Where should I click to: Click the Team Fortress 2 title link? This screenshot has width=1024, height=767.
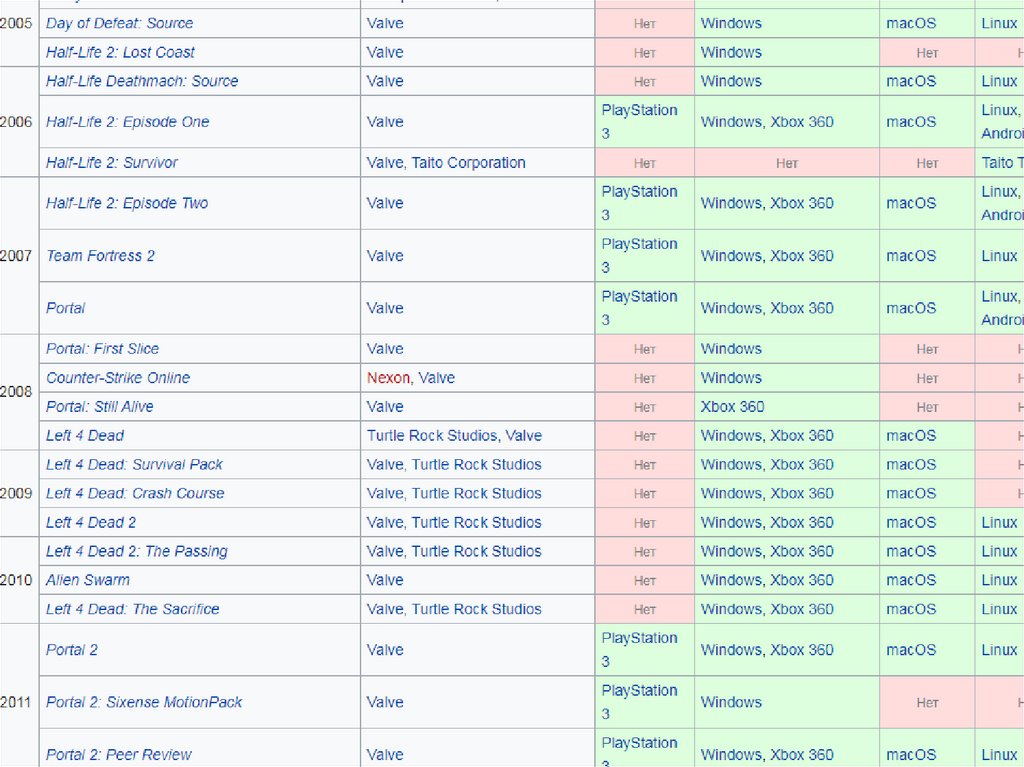point(101,256)
